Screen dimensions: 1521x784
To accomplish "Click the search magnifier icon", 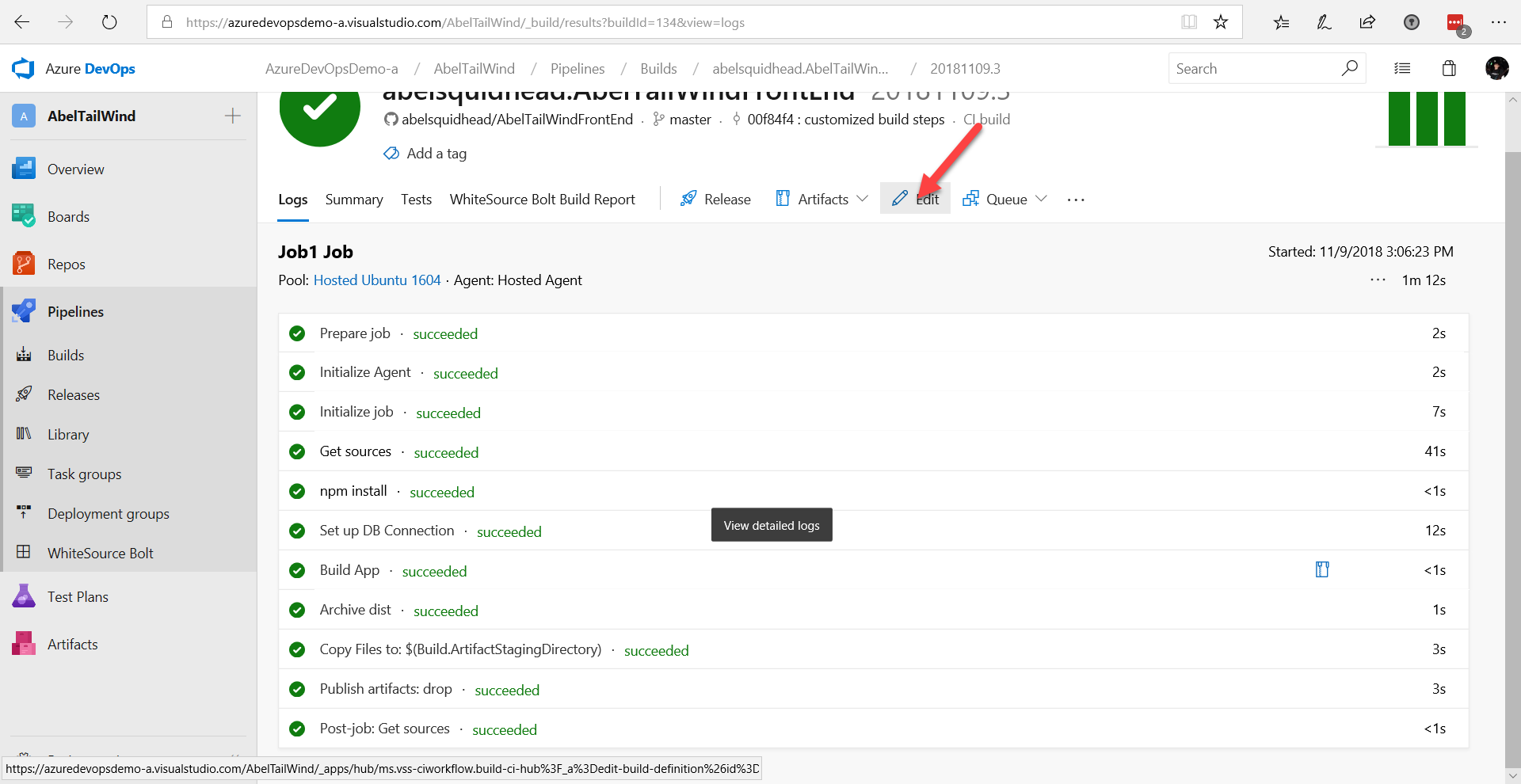I will tap(1349, 68).
